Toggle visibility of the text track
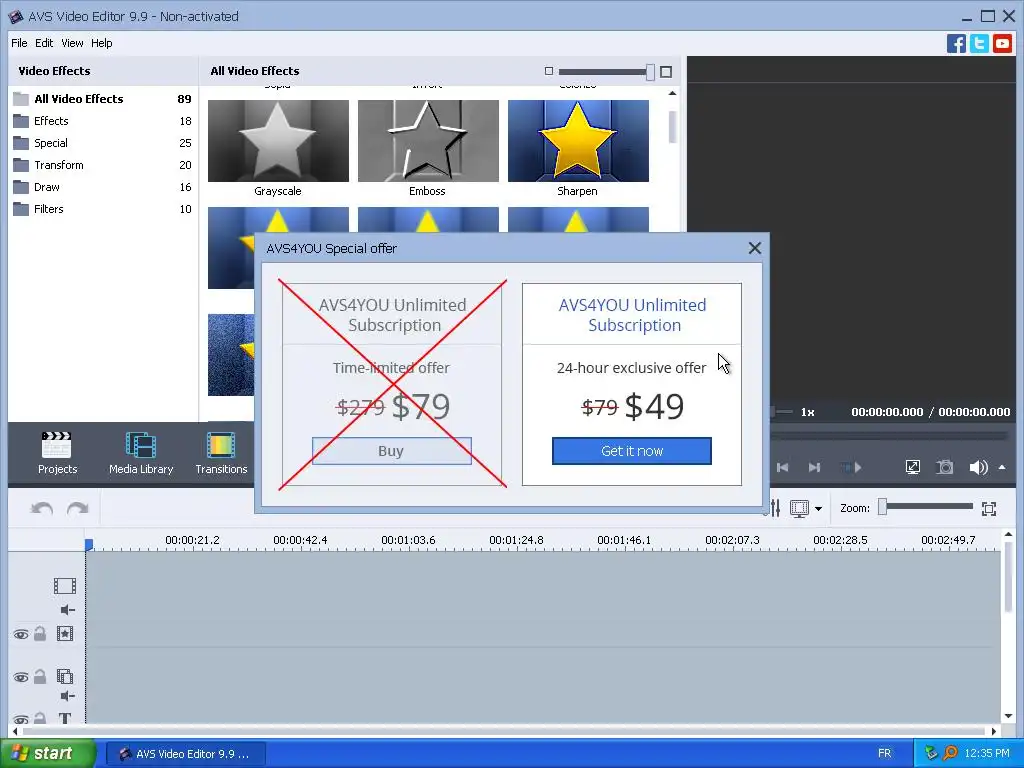 21,720
